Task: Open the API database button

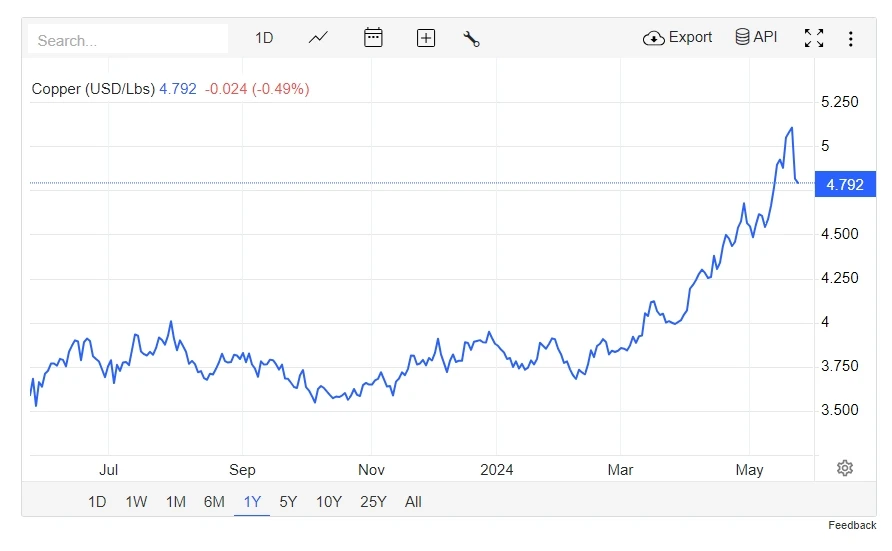Action: click(x=756, y=37)
